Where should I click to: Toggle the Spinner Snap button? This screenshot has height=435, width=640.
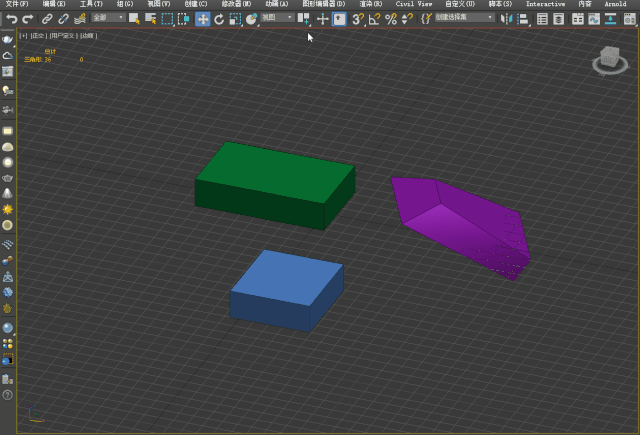(407, 19)
